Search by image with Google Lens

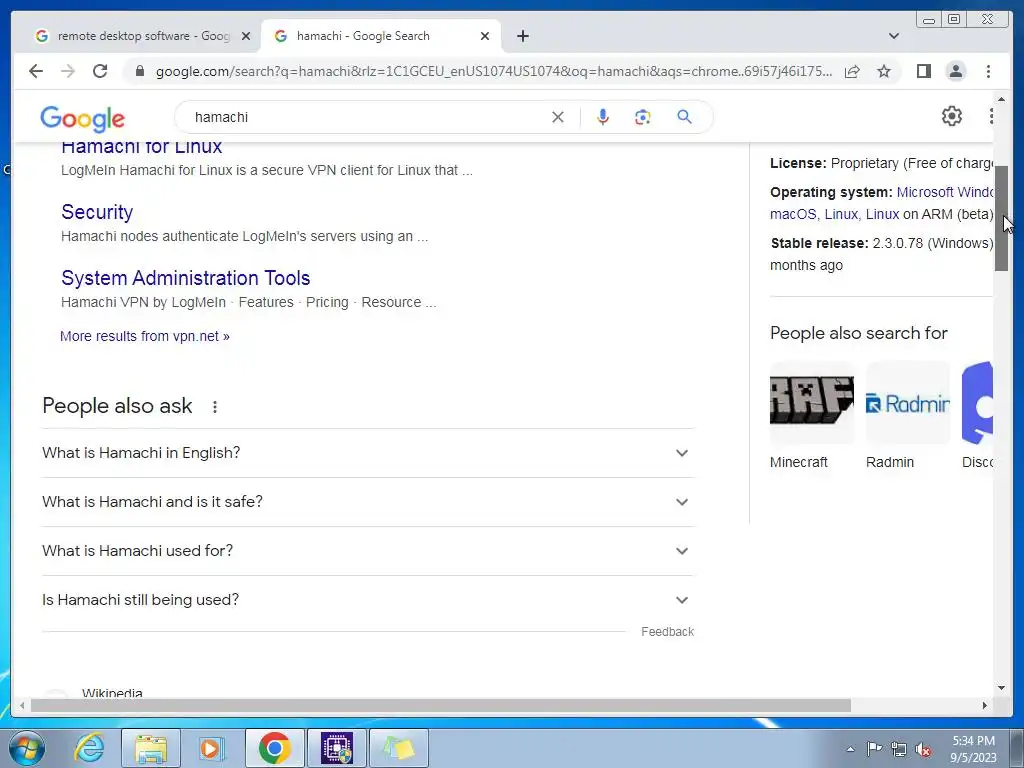pyautogui.click(x=643, y=117)
